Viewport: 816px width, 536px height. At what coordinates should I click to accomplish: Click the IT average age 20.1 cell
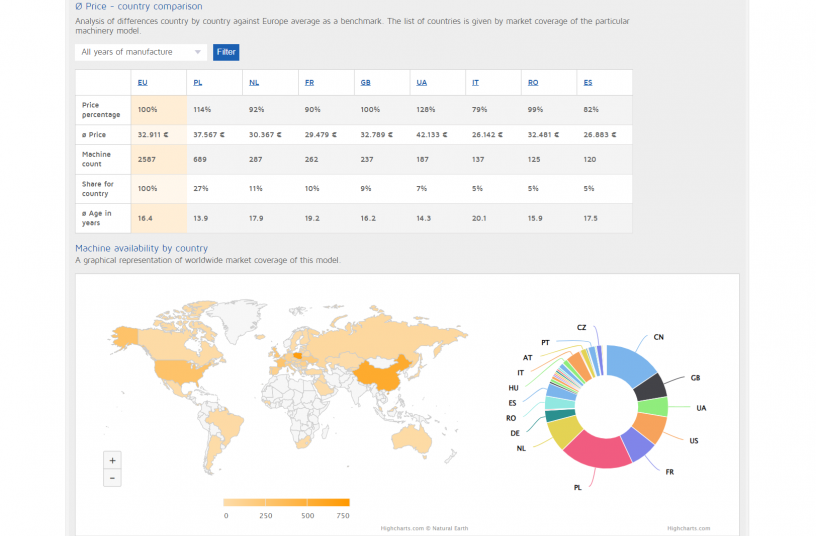tap(493, 218)
